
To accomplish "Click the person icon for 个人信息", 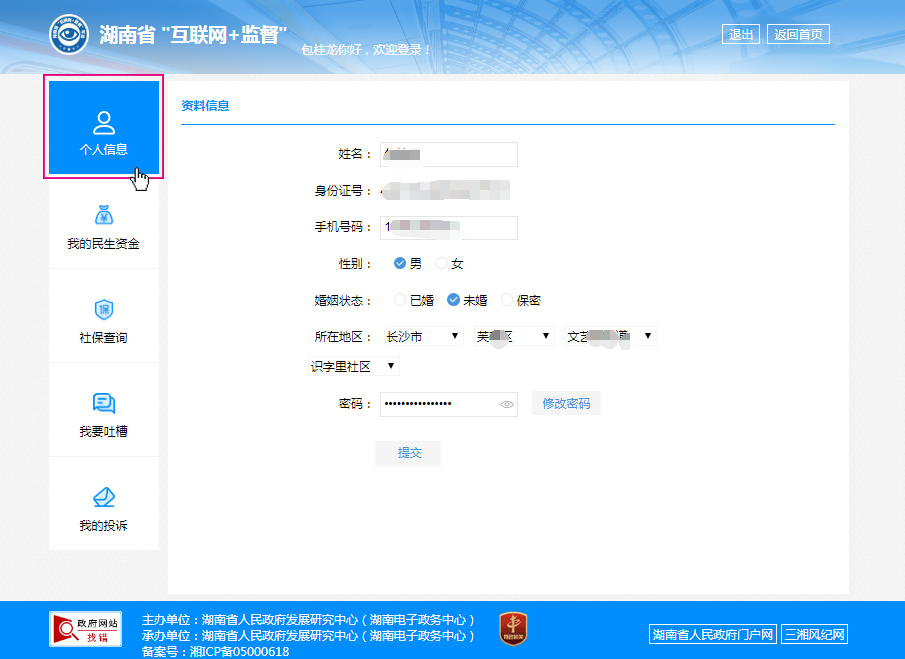I will [x=104, y=123].
